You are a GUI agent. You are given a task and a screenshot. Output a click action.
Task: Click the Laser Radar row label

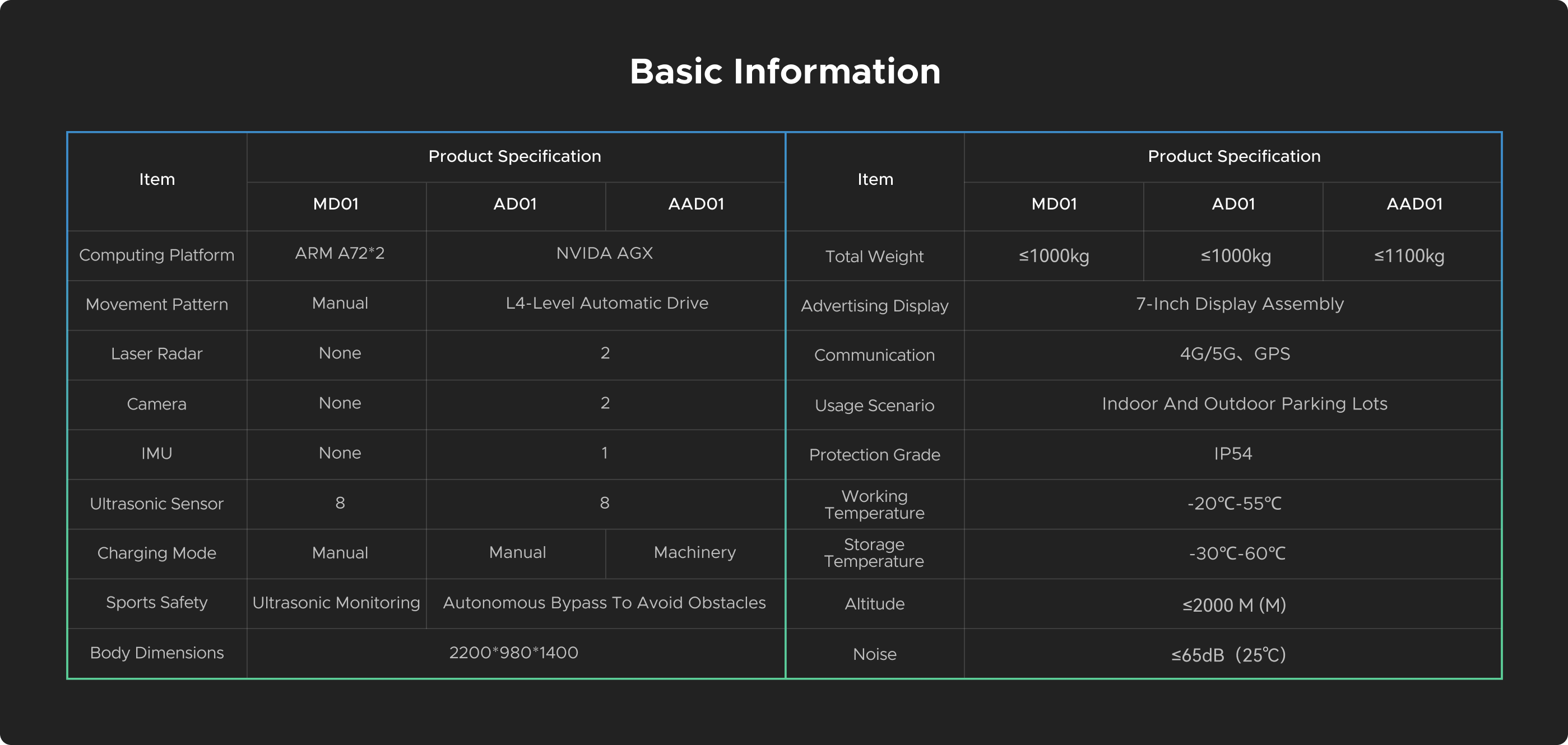[x=156, y=353]
